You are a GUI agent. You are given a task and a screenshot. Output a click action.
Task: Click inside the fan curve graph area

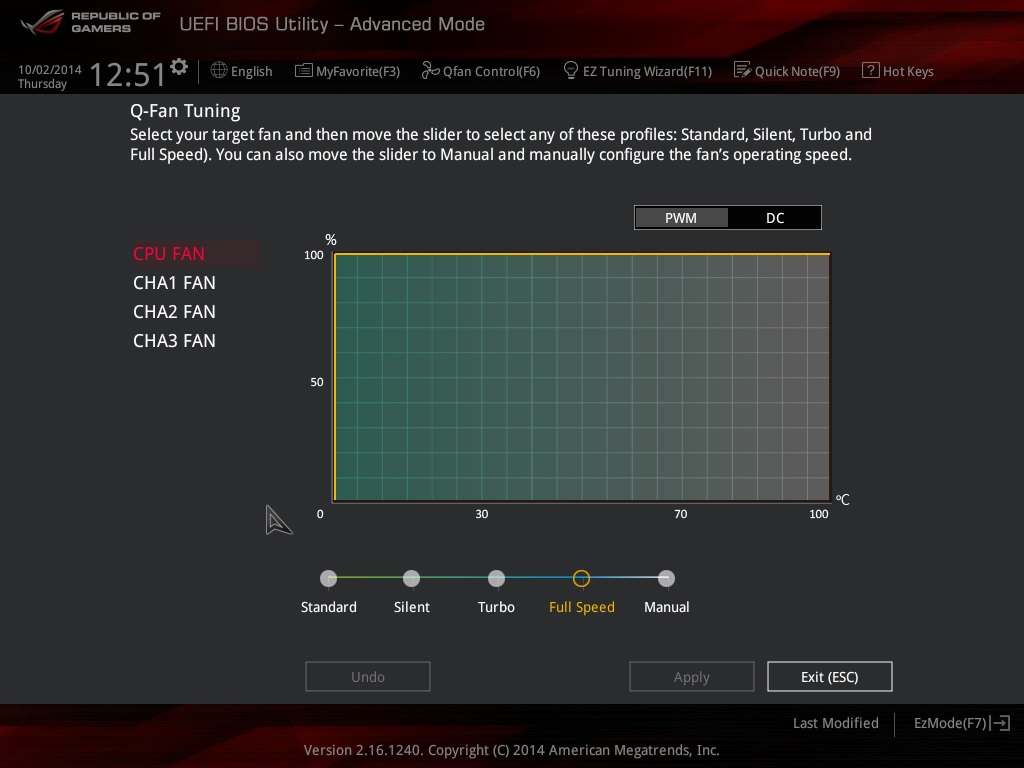(581, 377)
